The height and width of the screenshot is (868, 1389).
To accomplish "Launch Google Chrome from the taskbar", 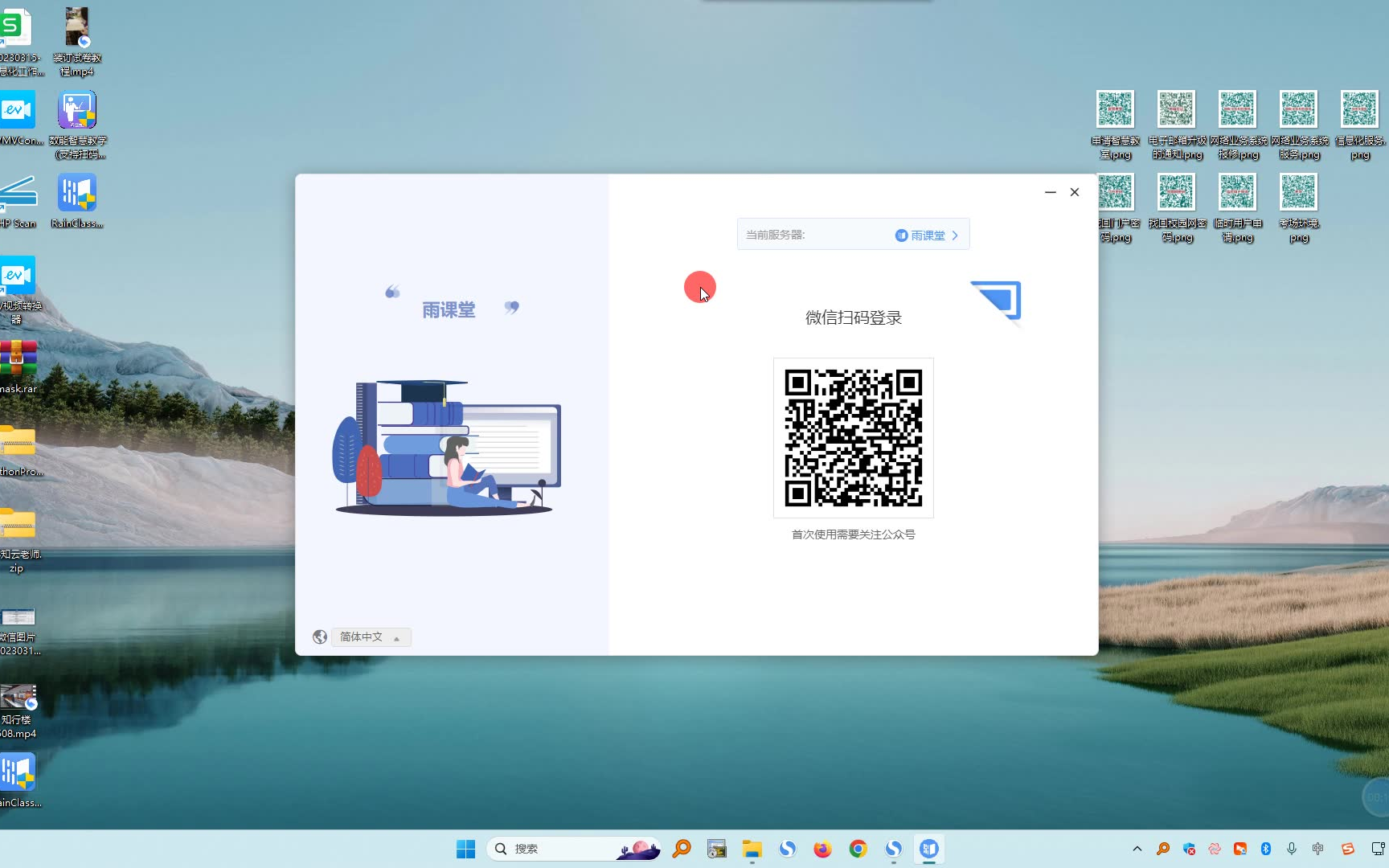I will pyautogui.click(x=858, y=849).
